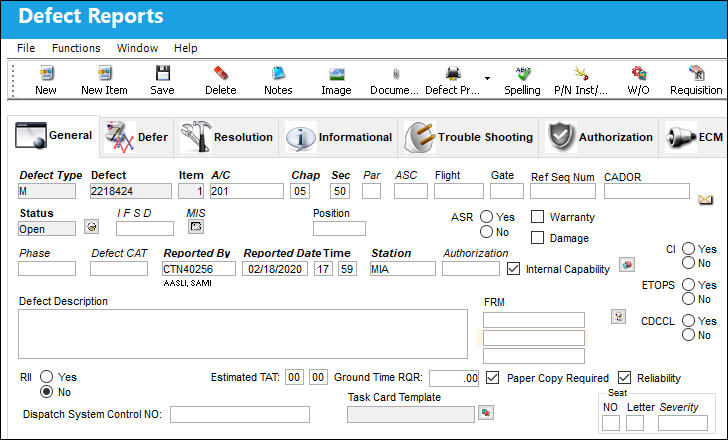Click the New Item toolbar icon
Image resolution: width=728 pixels, height=440 pixels.
pyautogui.click(x=104, y=73)
